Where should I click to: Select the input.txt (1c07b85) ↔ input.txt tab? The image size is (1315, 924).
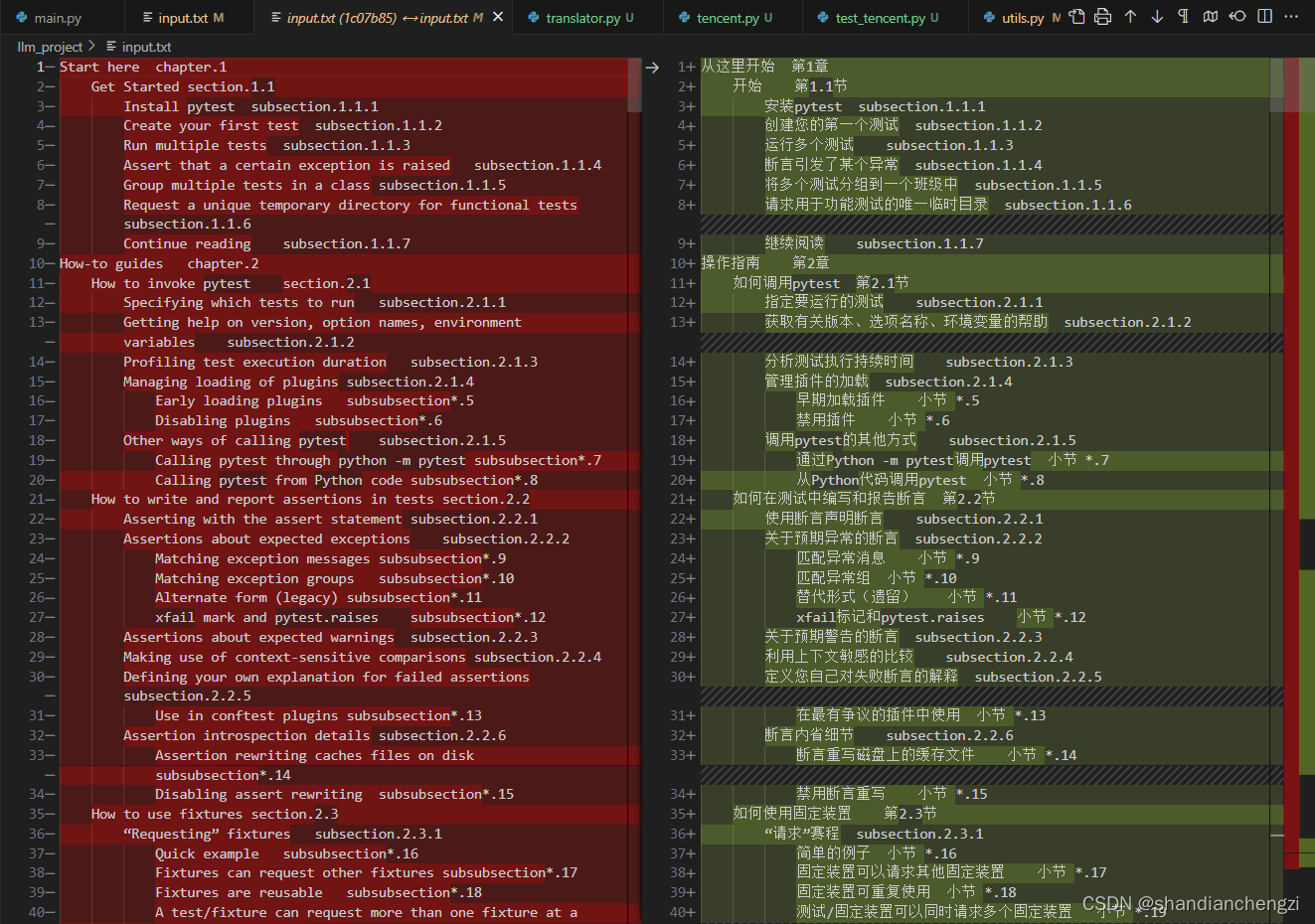pos(385,18)
